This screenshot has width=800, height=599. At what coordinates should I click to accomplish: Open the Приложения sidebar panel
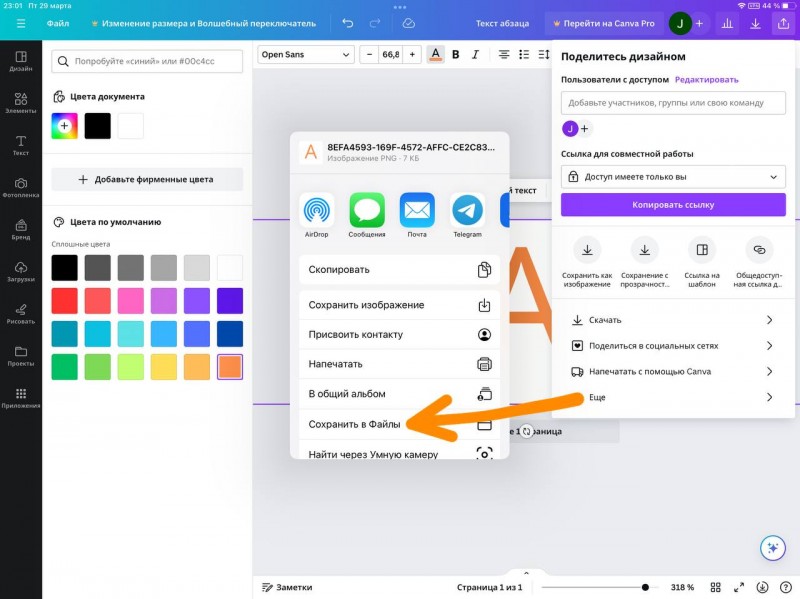(x=21, y=398)
